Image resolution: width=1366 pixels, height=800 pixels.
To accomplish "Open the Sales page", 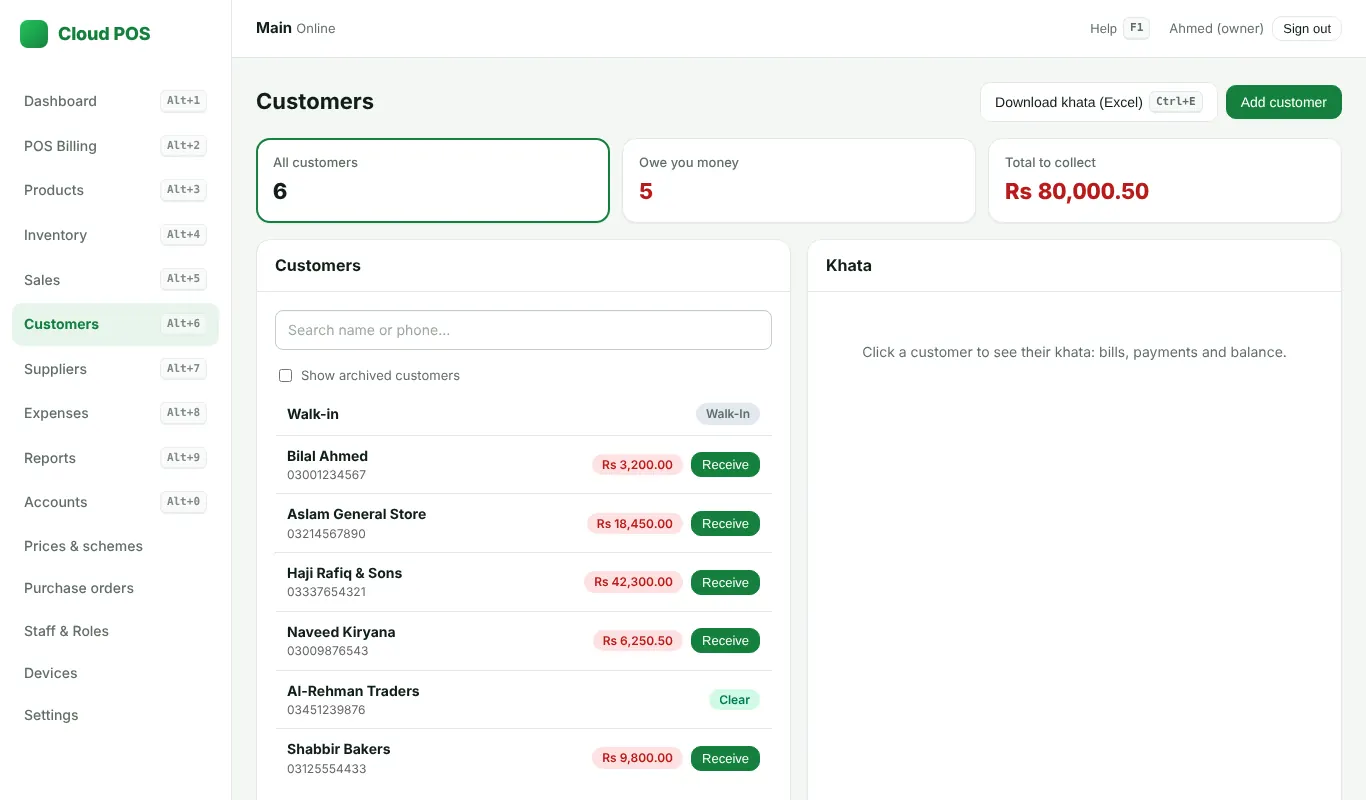I will 115,280.
